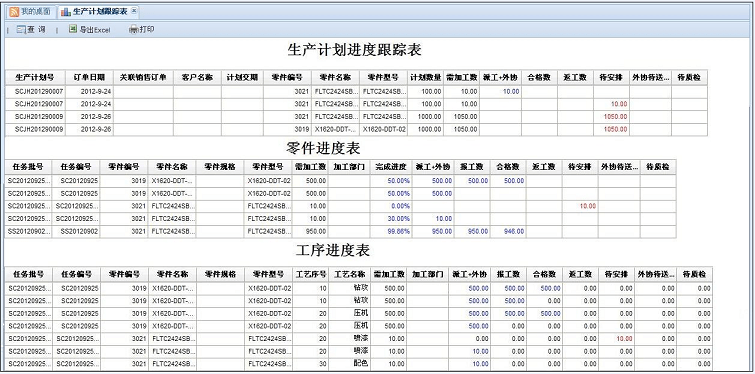Click 返工数 header in 零件进度表
This screenshot has width=755, height=374.
[544, 167]
